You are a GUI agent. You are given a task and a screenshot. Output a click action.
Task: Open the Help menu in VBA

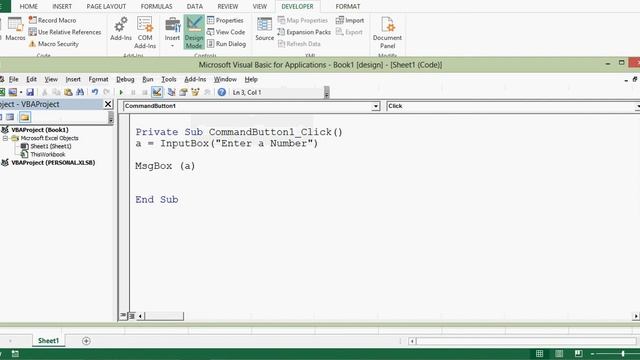coord(251,79)
